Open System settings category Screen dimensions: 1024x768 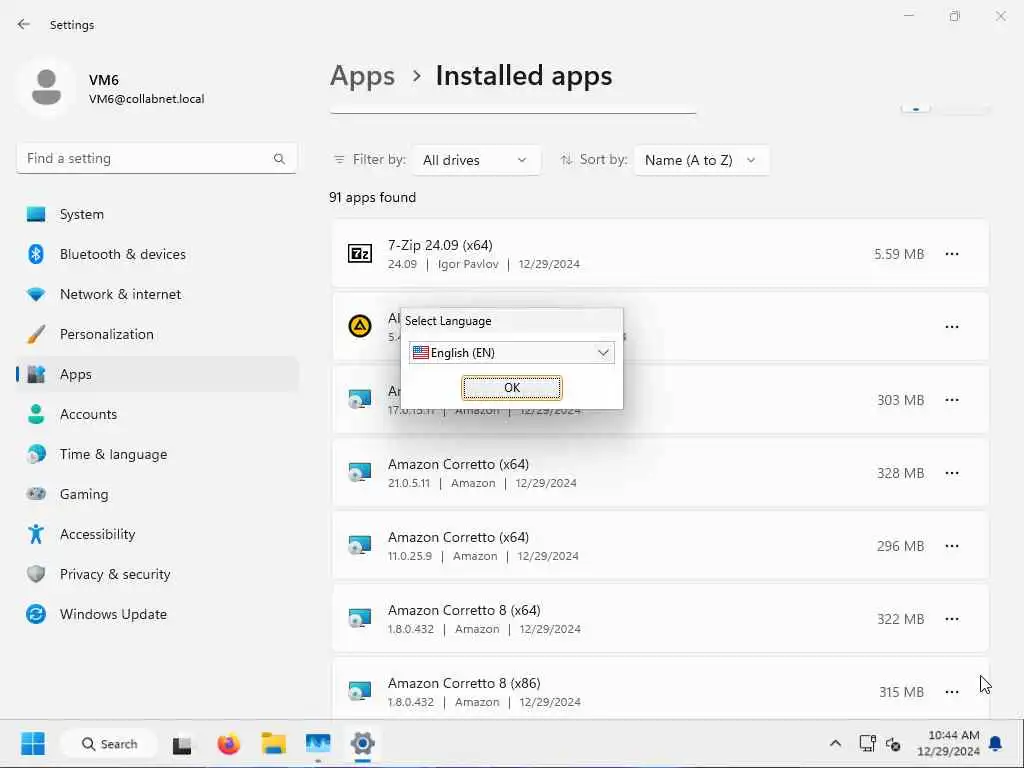tap(157, 214)
